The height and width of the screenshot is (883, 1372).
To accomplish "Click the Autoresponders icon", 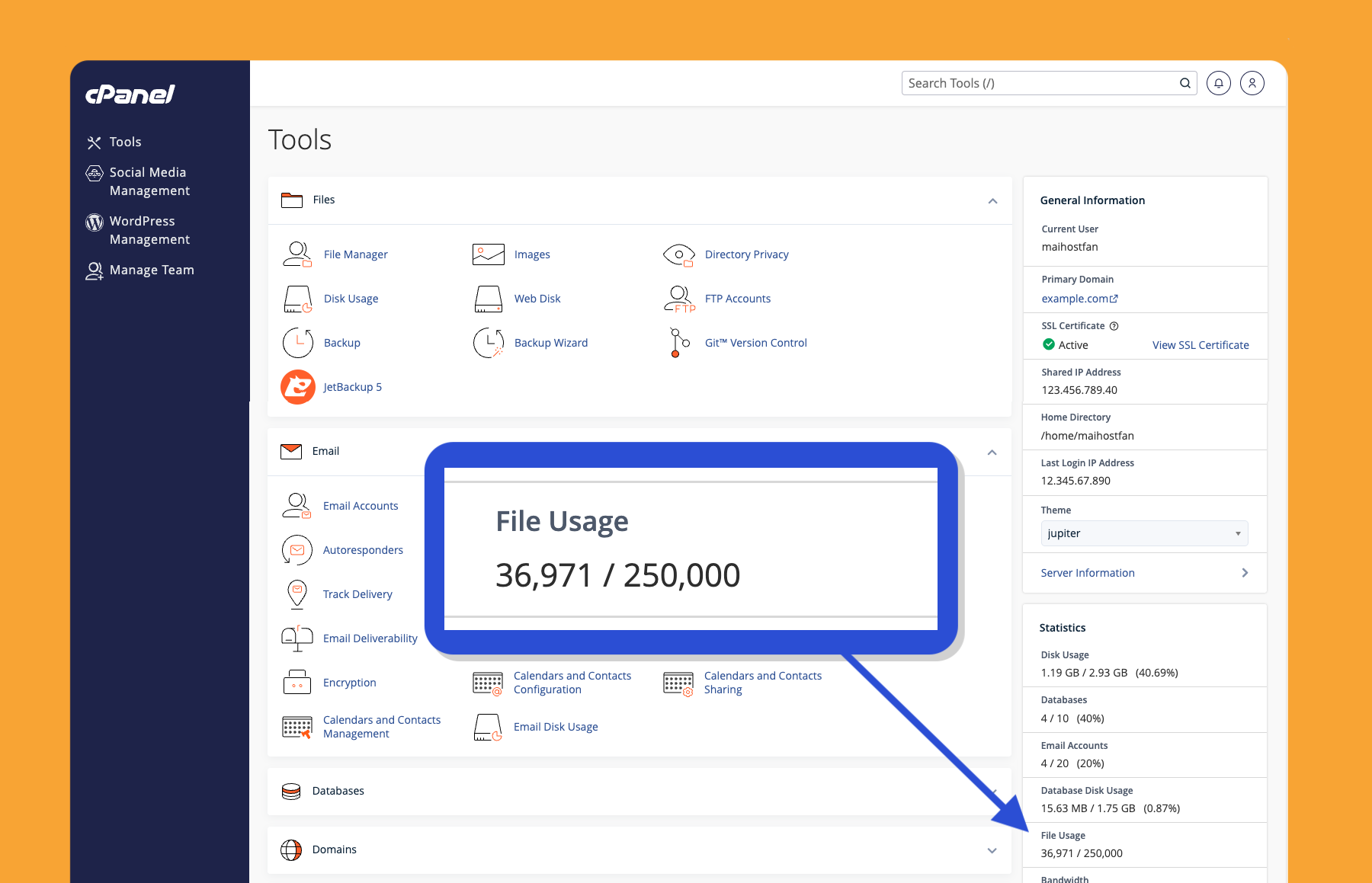I will point(297,550).
